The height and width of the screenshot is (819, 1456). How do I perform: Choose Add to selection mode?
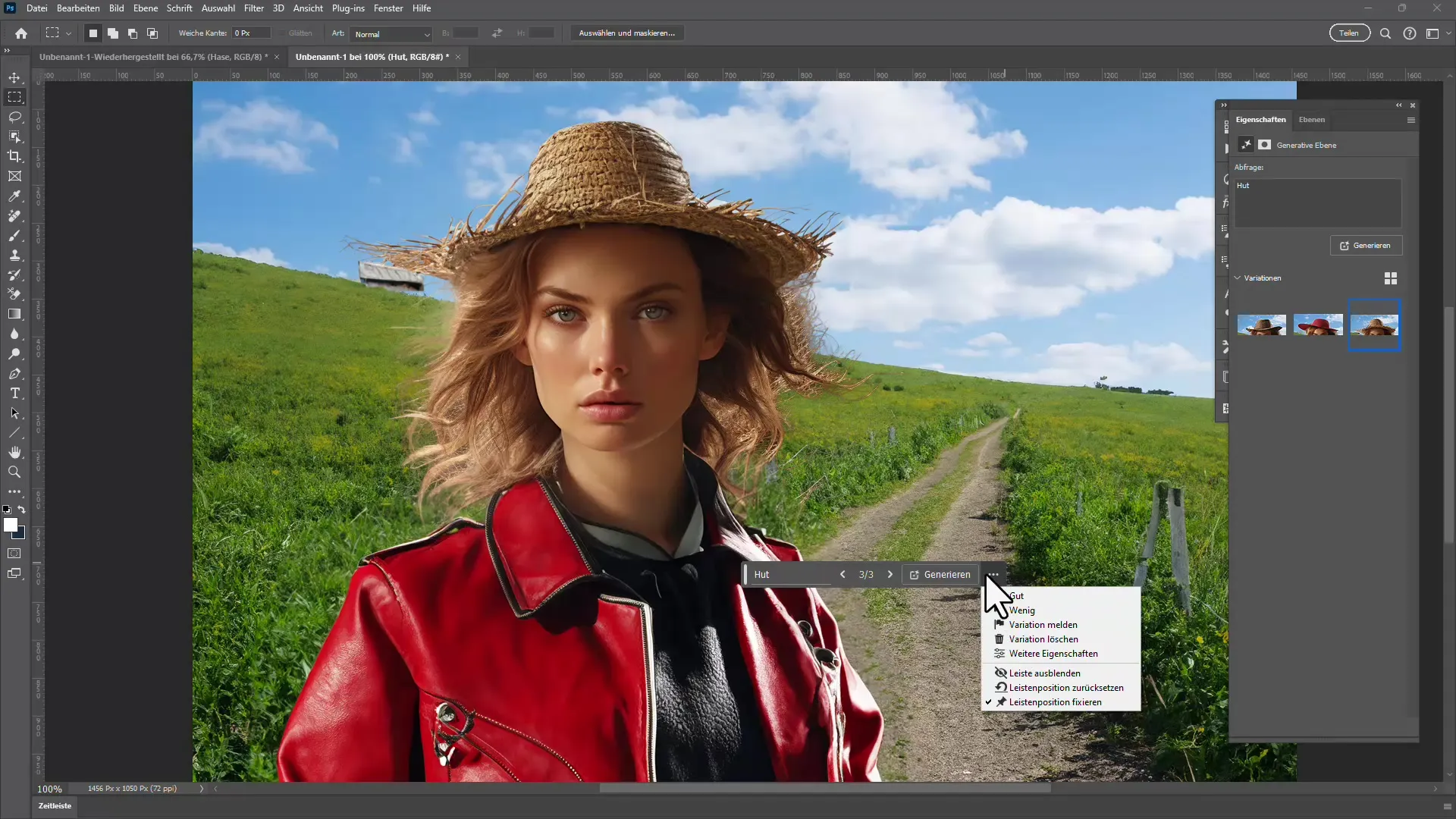[112, 33]
